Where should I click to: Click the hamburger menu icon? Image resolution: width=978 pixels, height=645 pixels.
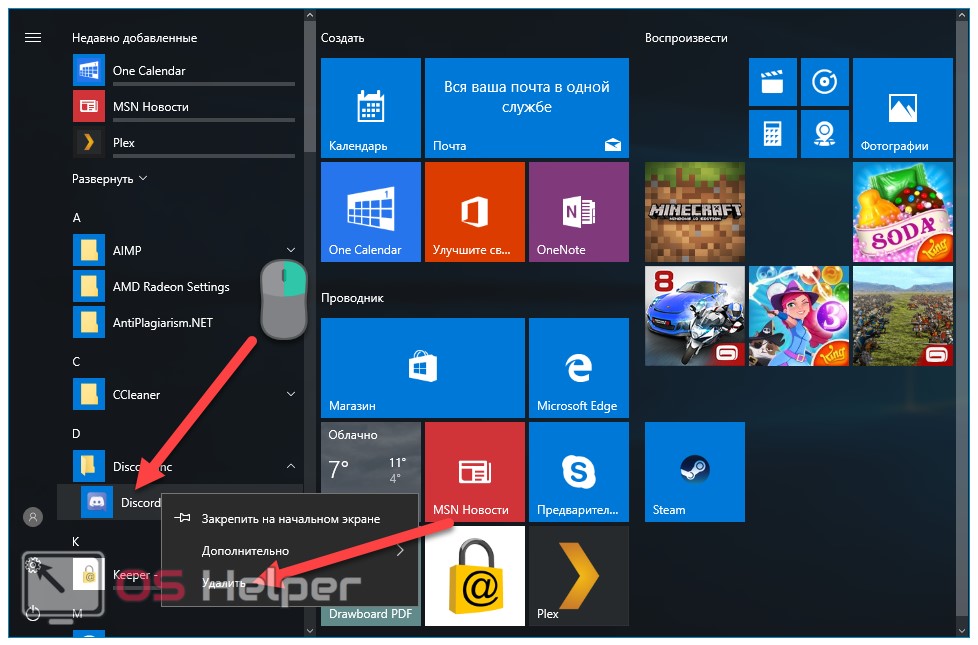point(33,37)
